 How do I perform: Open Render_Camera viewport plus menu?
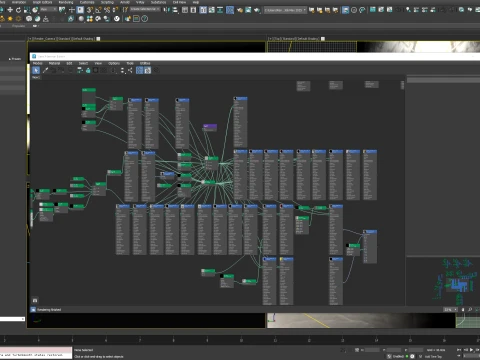(30, 39)
